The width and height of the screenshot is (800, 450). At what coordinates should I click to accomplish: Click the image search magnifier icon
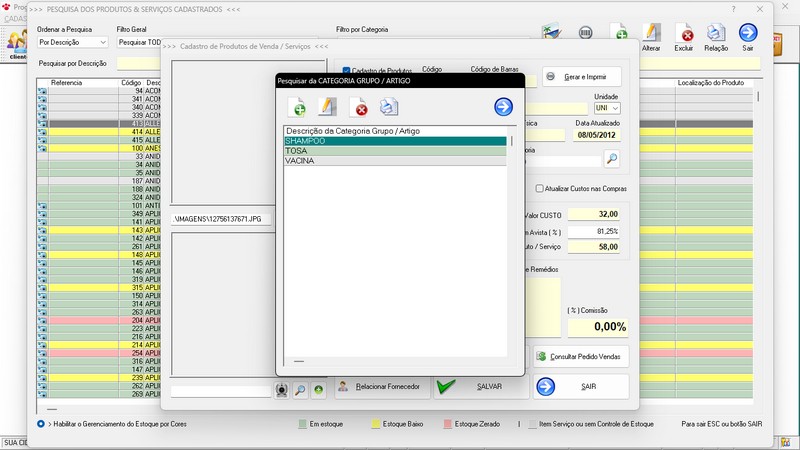tap(300, 390)
